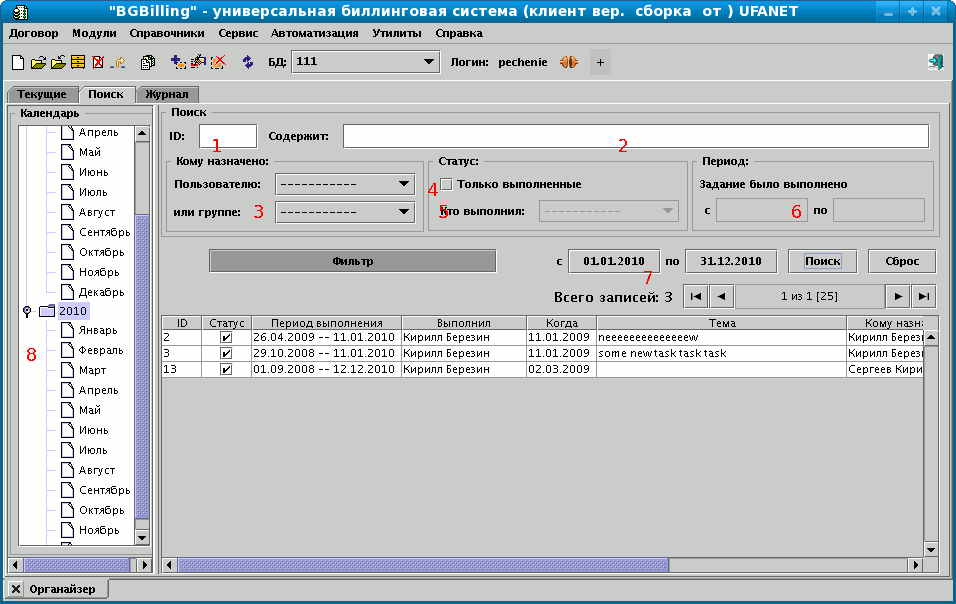Switch to the 'Журнал' tab
The width and height of the screenshot is (956, 604).
(166, 94)
